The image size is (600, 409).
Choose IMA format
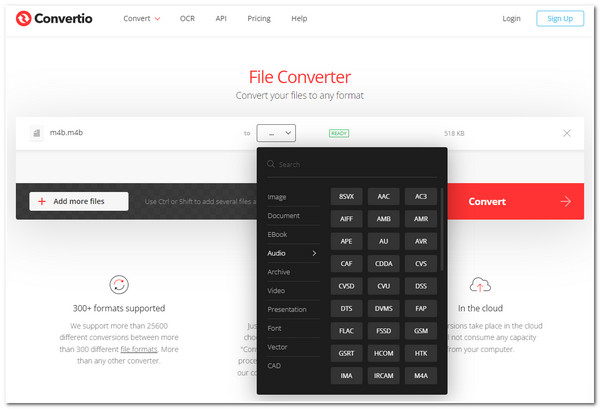(346, 376)
